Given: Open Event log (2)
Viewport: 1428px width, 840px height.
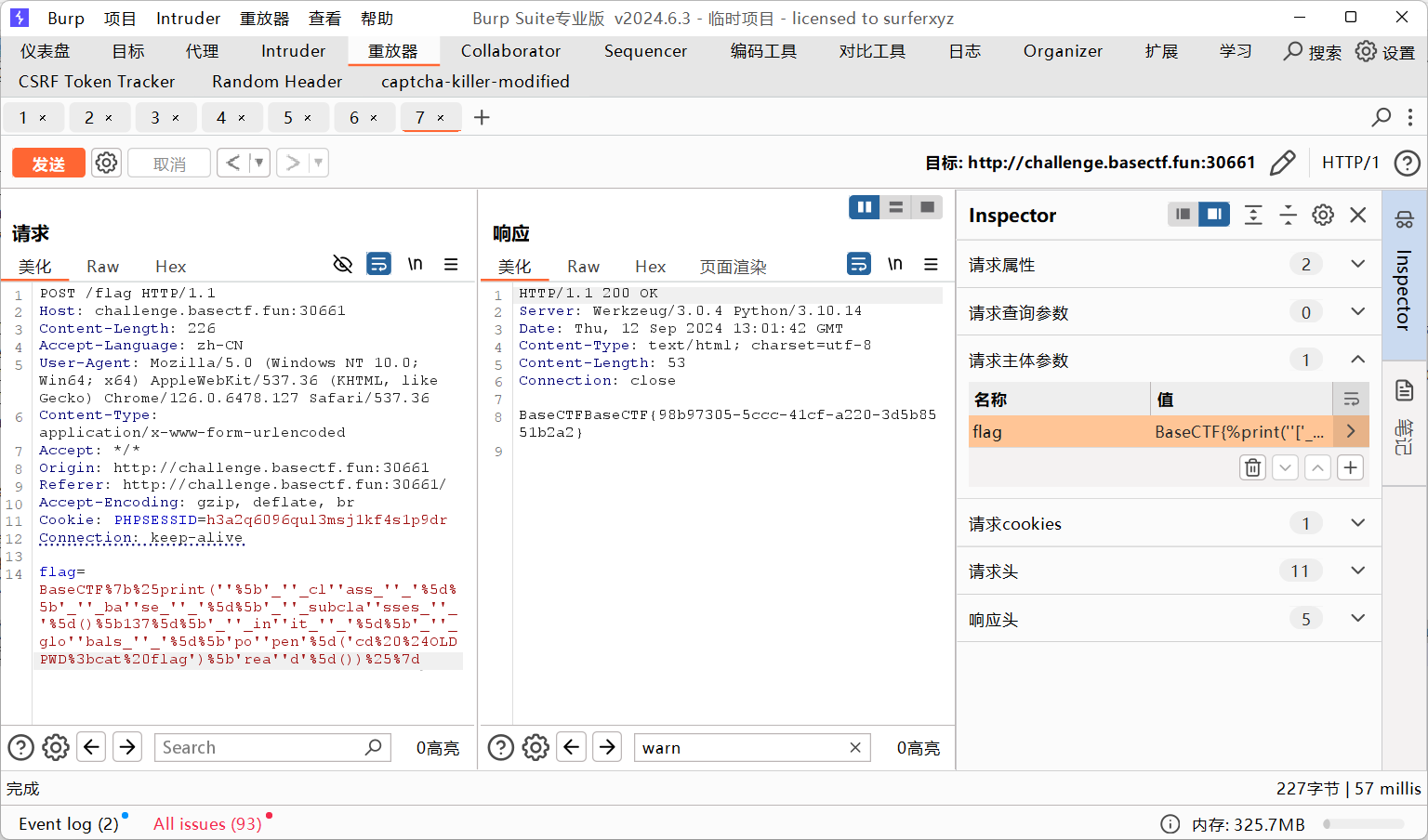Looking at the screenshot, I should [x=69, y=824].
